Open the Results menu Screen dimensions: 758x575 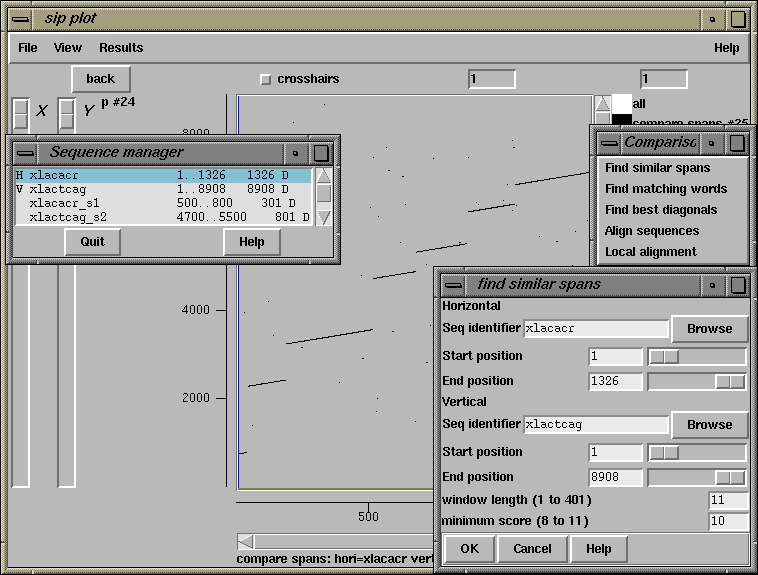click(x=121, y=48)
